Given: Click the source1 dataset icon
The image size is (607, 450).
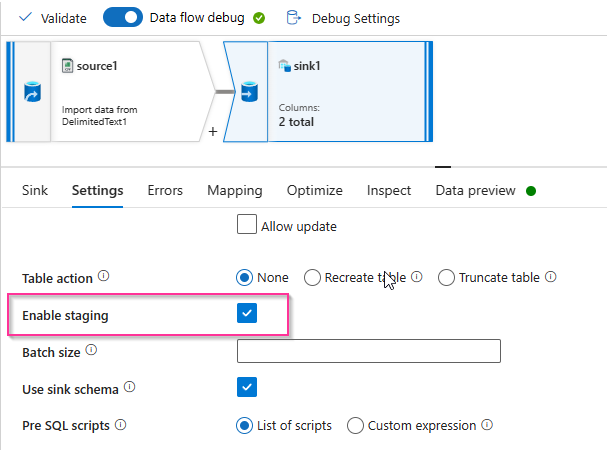Looking at the screenshot, I should 68,66.
